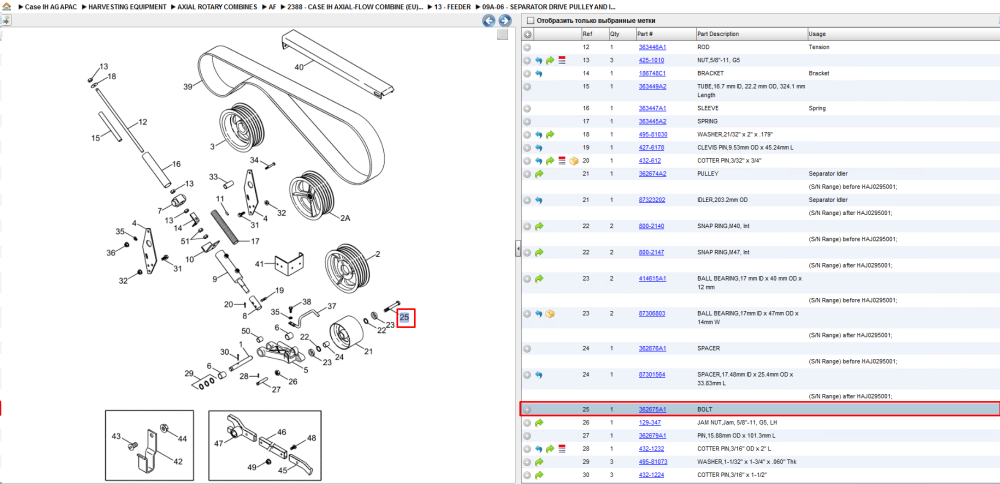Image resolution: width=1000 pixels, height=484 pixels.
Task: Select highlighted callout 25 on diagram
Action: point(406,317)
